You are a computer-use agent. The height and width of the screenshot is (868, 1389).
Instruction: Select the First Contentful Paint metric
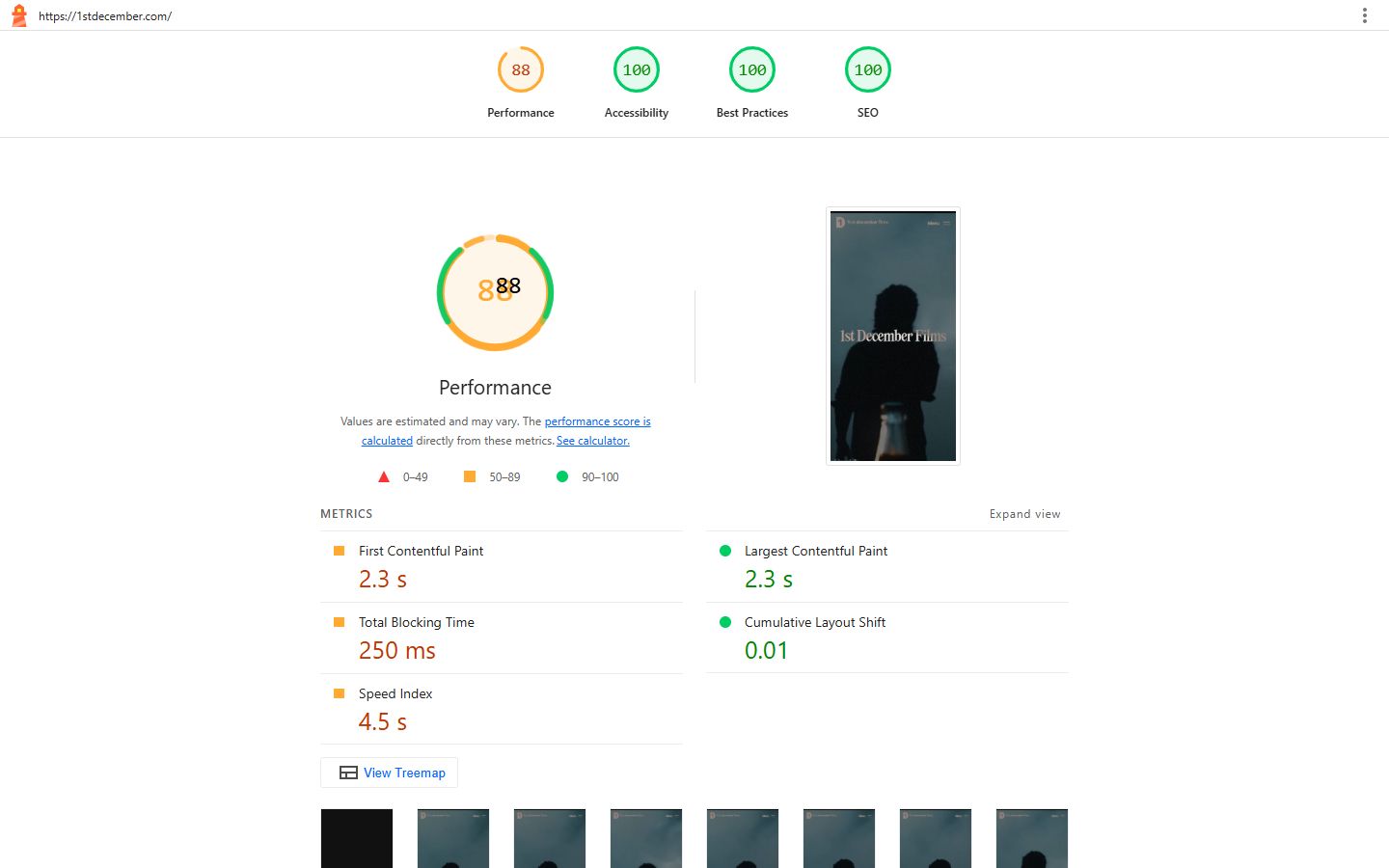(x=502, y=567)
